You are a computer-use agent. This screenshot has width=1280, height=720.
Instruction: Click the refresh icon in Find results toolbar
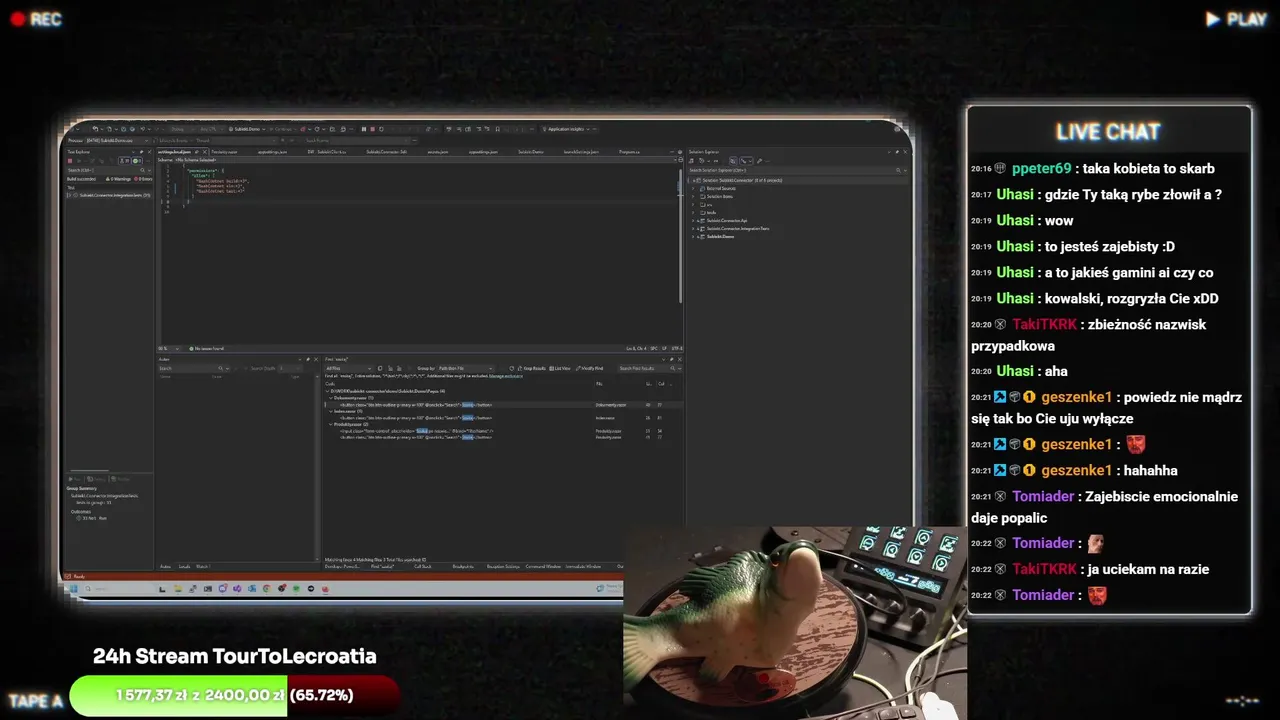(x=511, y=368)
